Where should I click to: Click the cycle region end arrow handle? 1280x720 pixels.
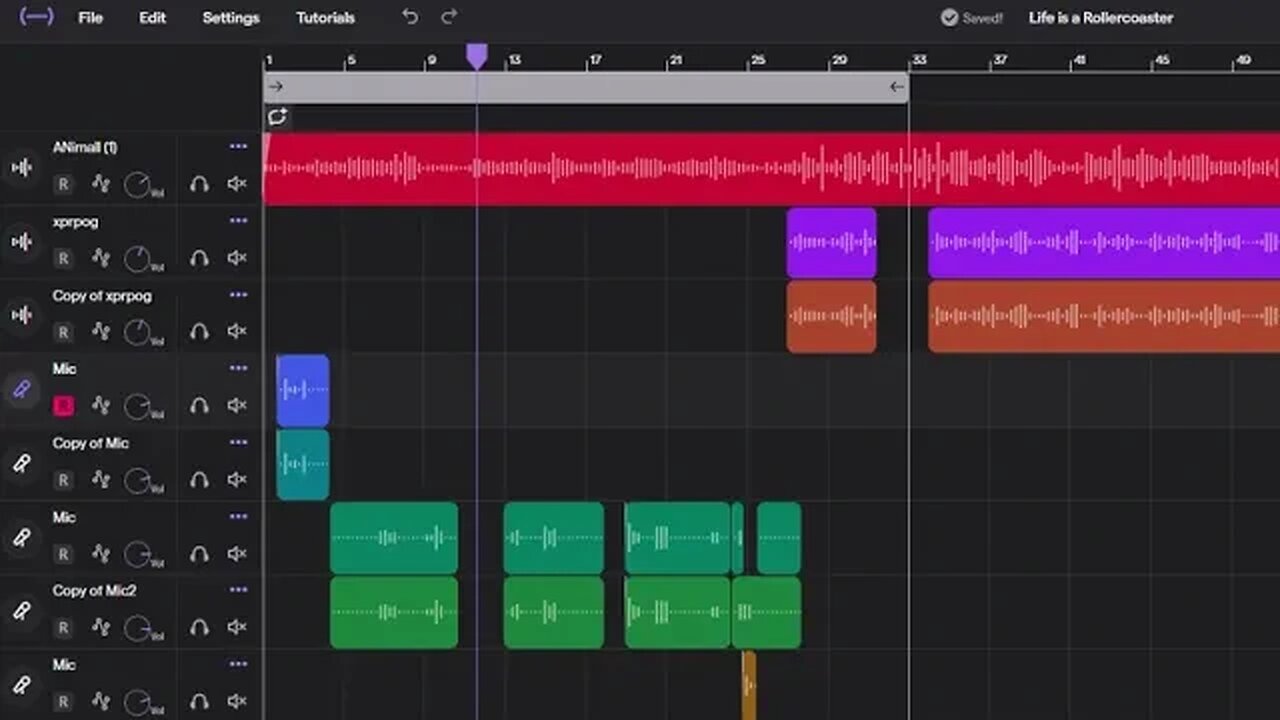[x=897, y=87]
